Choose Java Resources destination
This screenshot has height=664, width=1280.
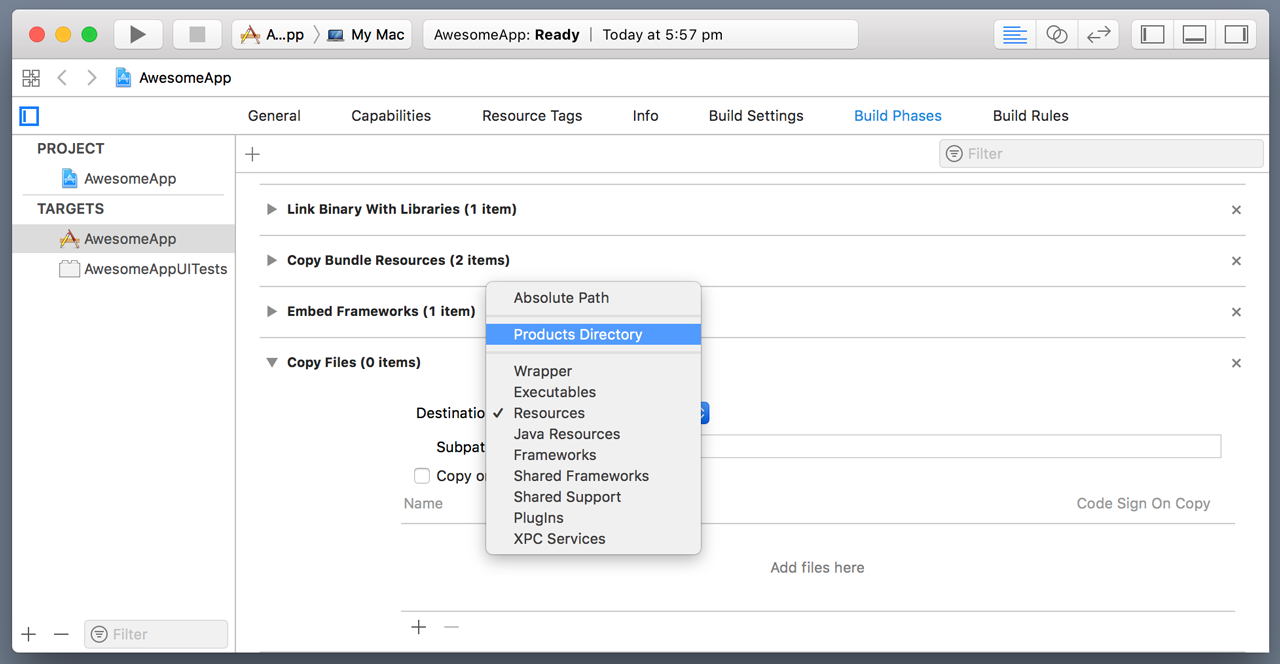point(593,434)
